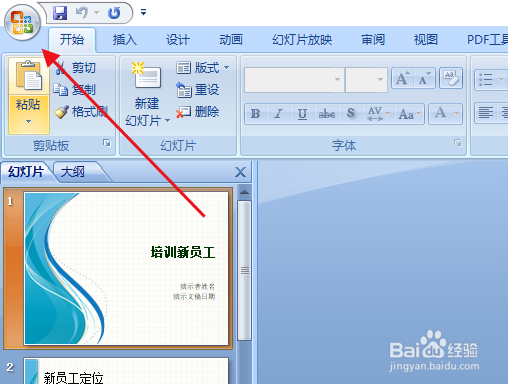Image resolution: width=508 pixels, height=384 pixels.
Task: Open the 审阅 ribbon tab
Action: point(373,40)
